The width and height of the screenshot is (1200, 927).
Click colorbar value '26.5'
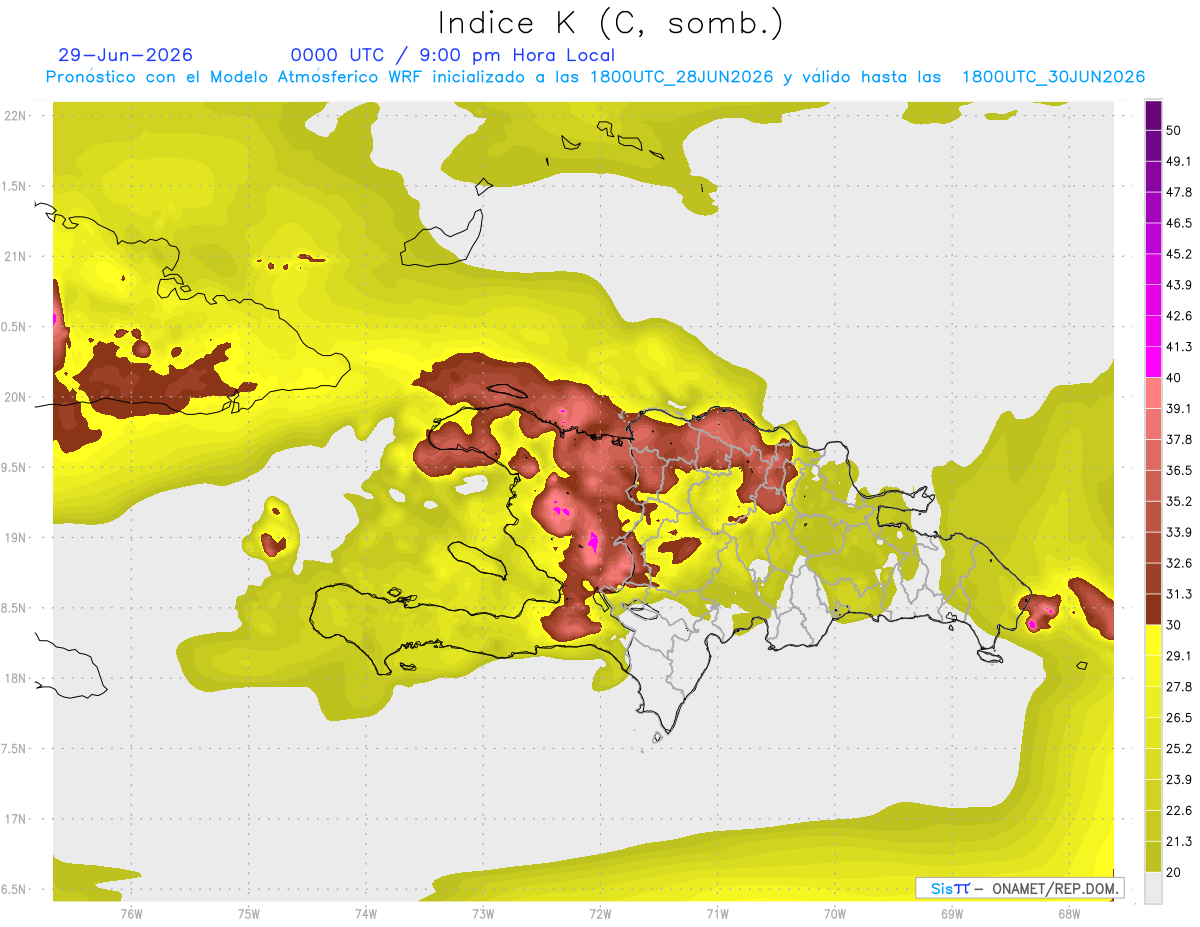click(x=1180, y=717)
